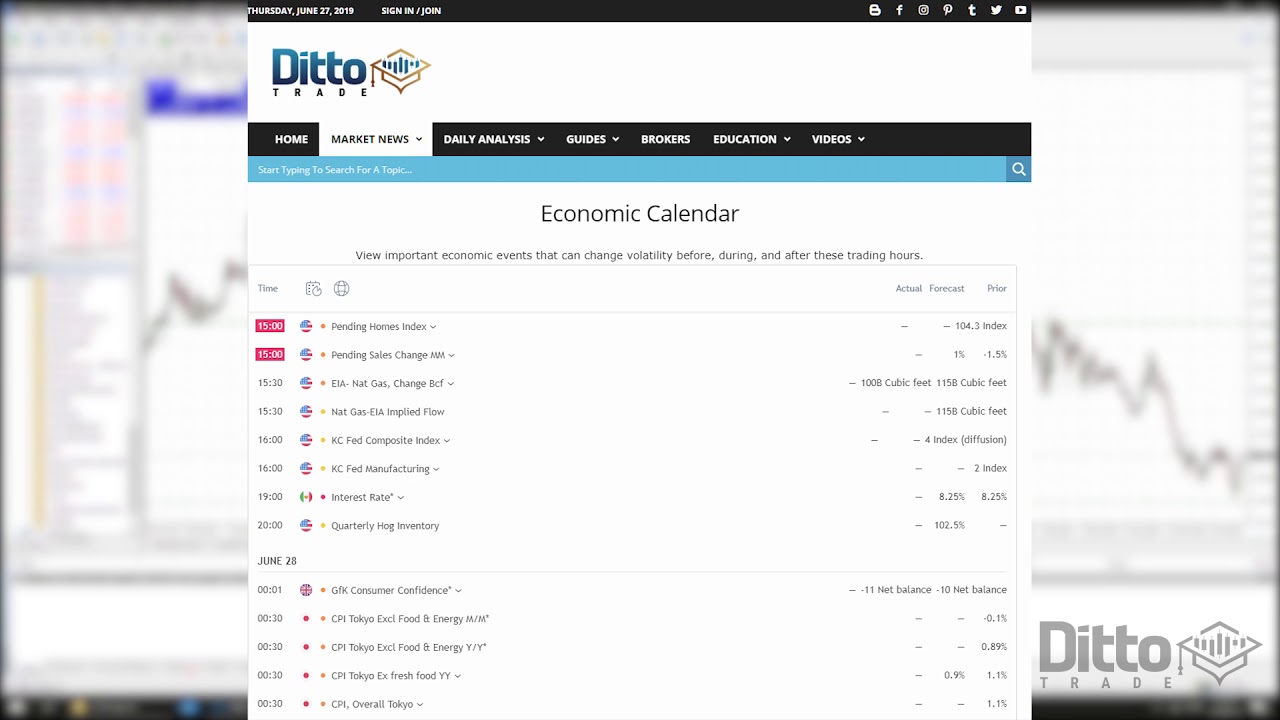Click the 104.3 Index prior value

pyautogui.click(x=981, y=326)
